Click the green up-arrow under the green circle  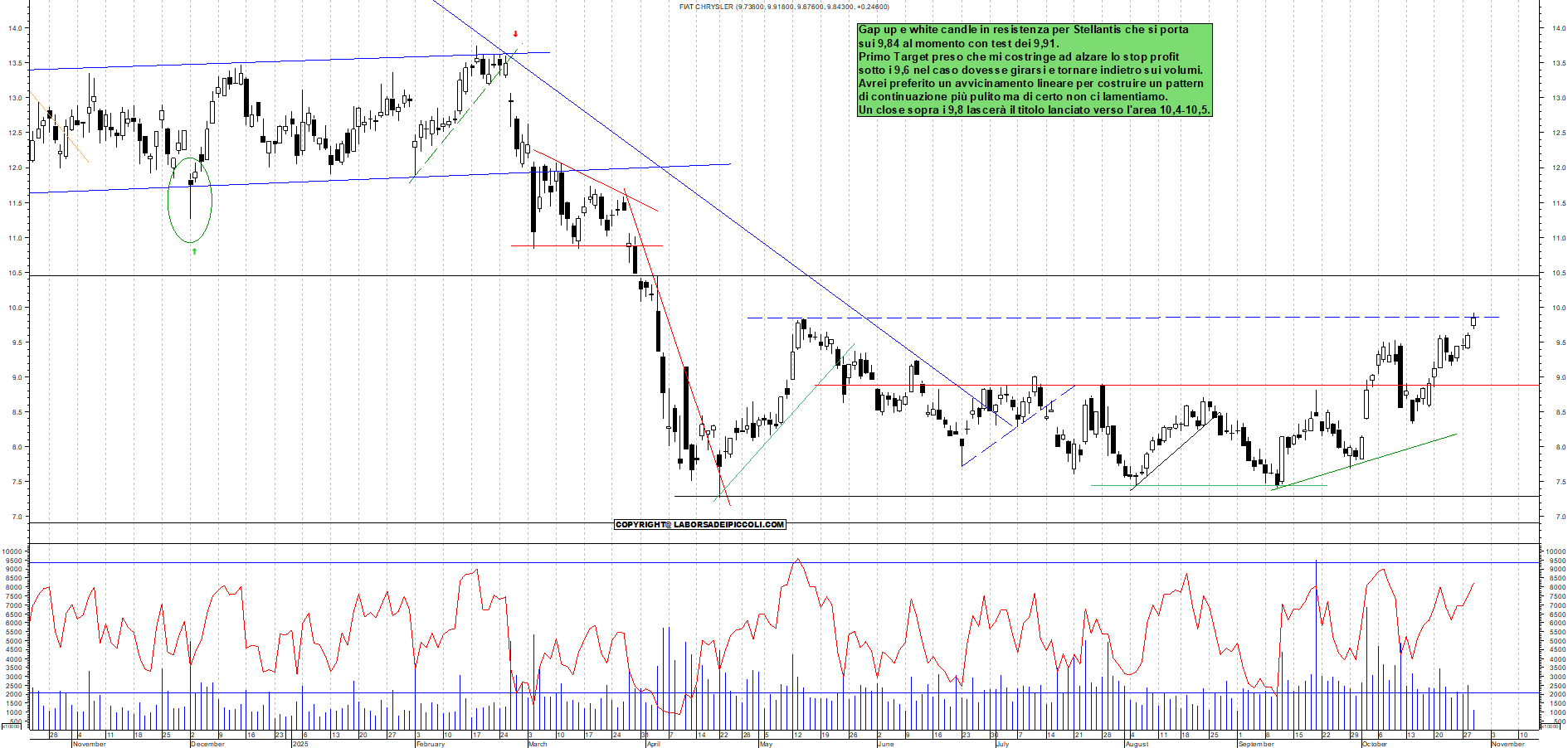(193, 251)
